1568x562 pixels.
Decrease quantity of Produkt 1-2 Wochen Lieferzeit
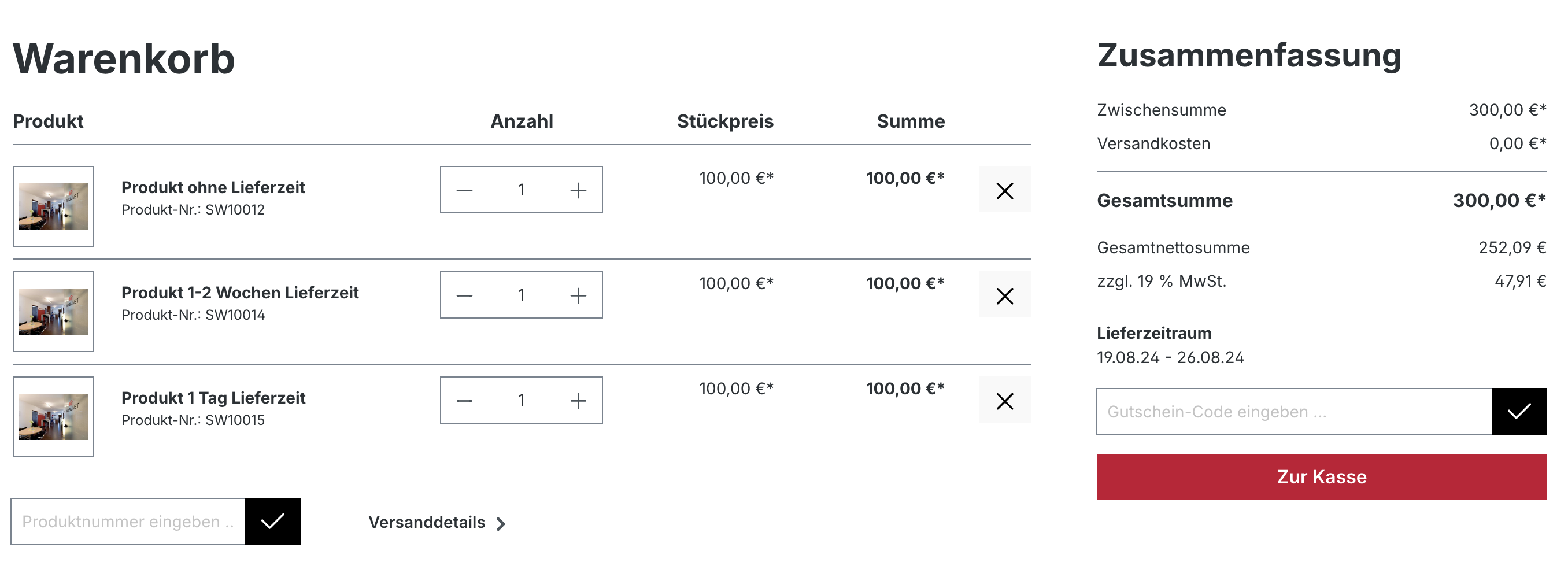pyautogui.click(x=464, y=296)
